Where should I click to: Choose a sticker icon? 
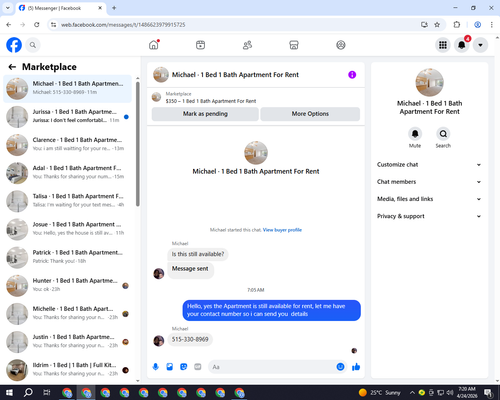click(x=184, y=367)
